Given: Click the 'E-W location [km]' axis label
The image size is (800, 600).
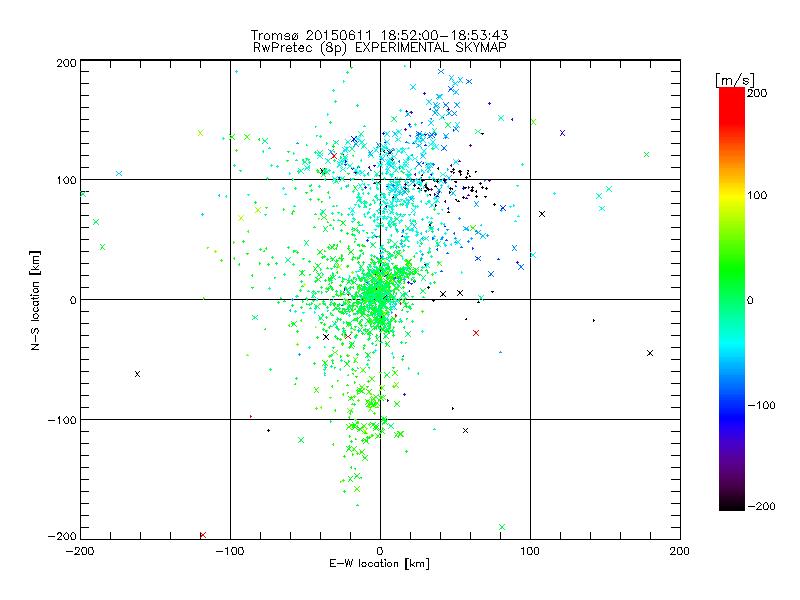Looking at the screenshot, I should tap(379, 564).
